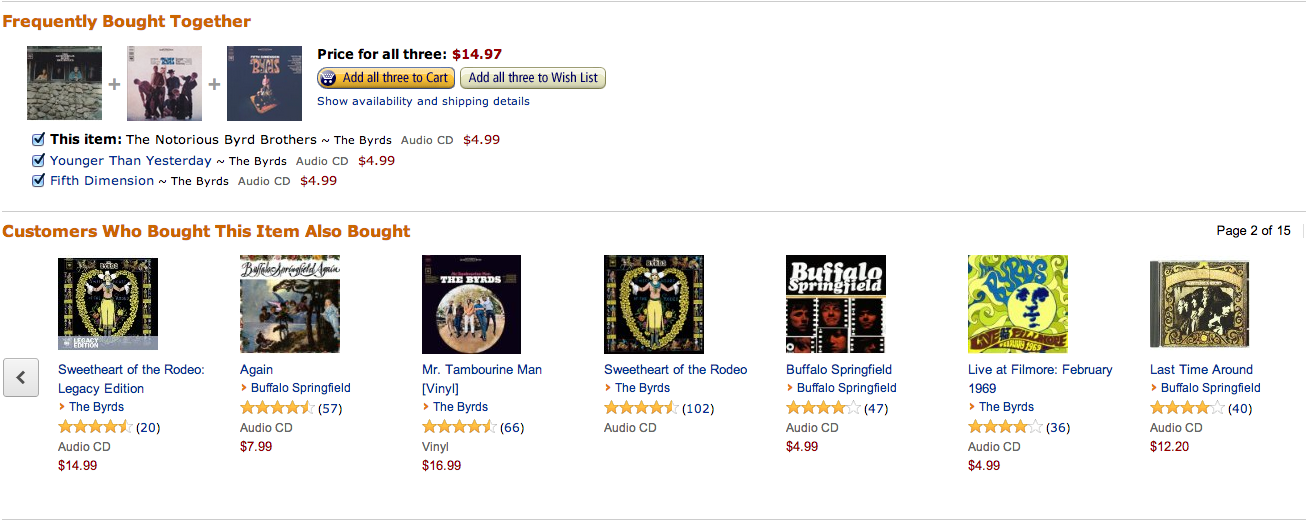Click Live at Filmore album cover
The height and width of the screenshot is (529, 1306).
coord(1018,304)
